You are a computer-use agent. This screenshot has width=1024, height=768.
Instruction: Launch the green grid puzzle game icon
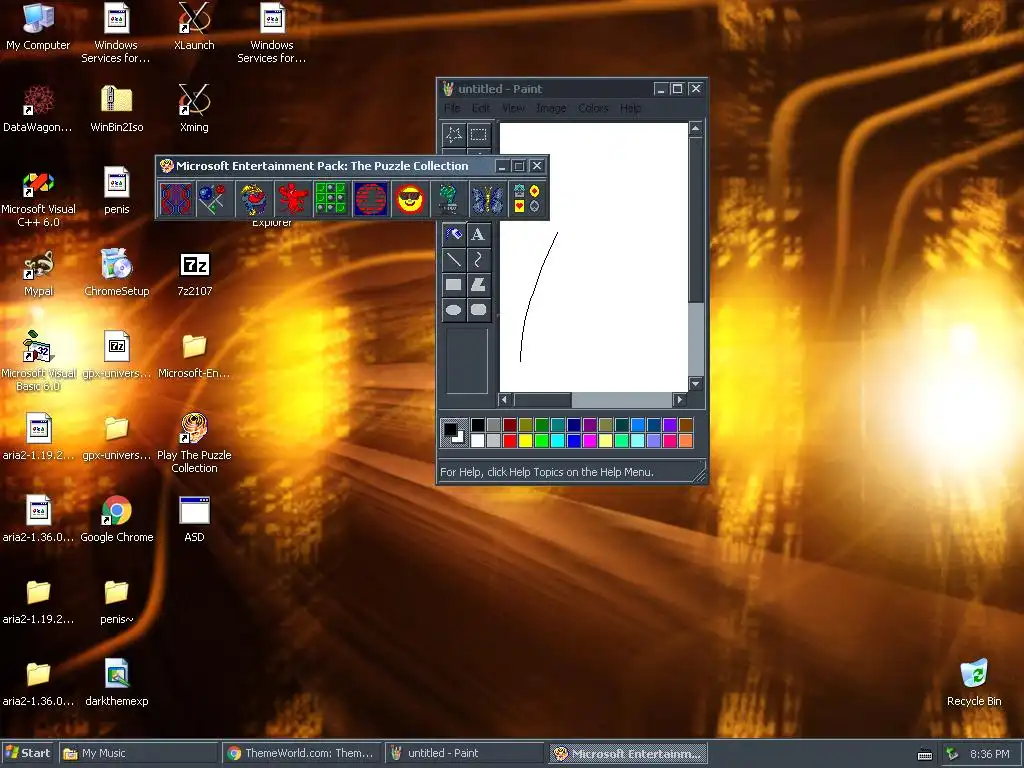pyautogui.click(x=331, y=199)
